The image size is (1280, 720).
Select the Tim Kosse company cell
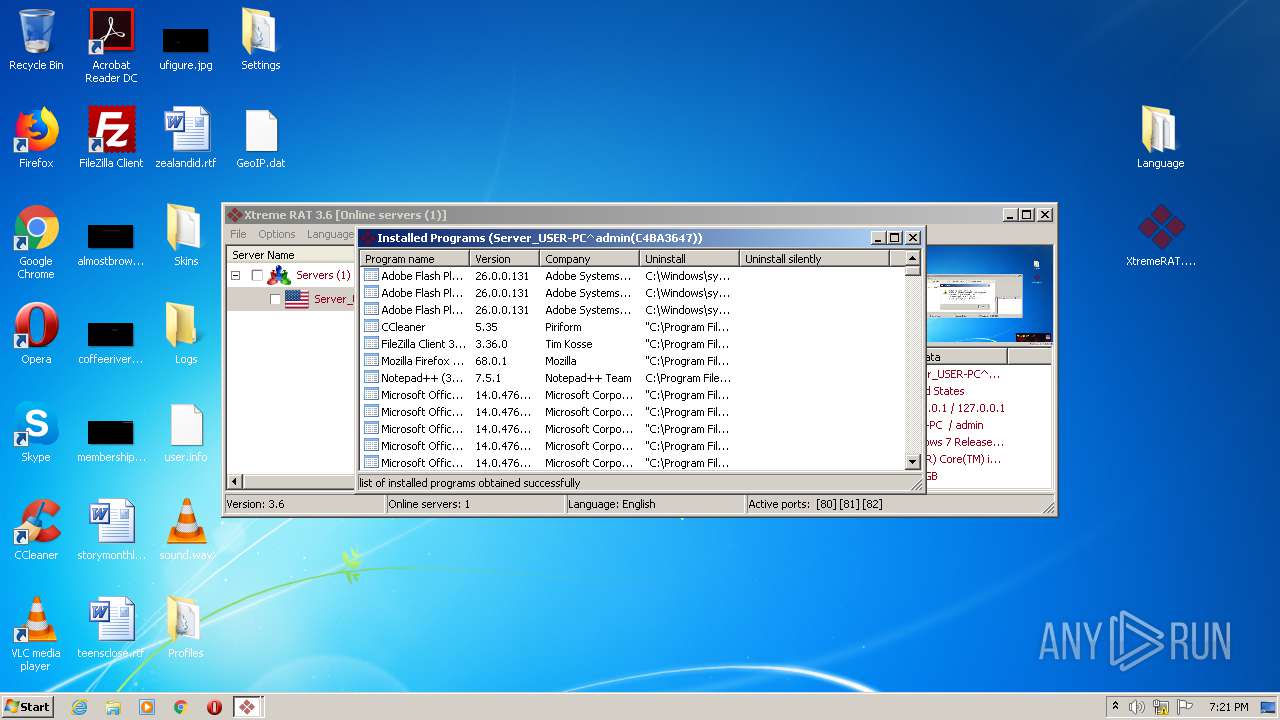click(568, 344)
